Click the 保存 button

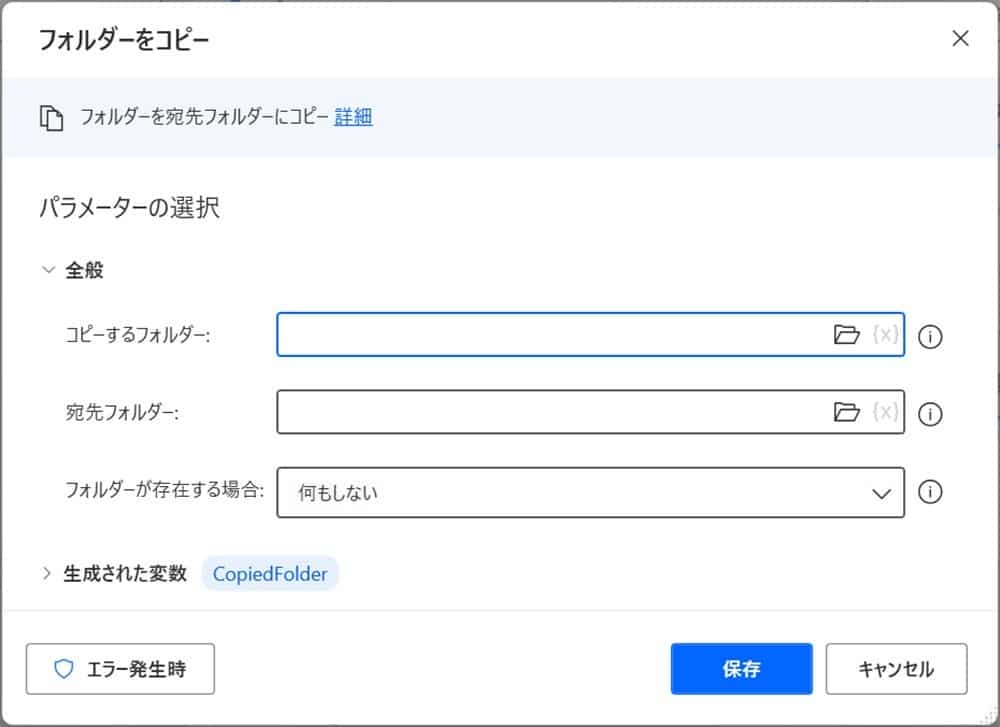tap(741, 668)
